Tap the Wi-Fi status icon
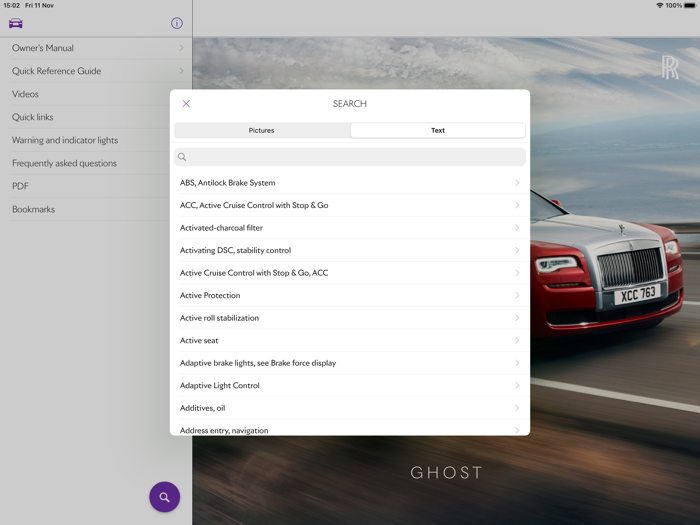This screenshot has width=700, height=525. click(x=659, y=5)
